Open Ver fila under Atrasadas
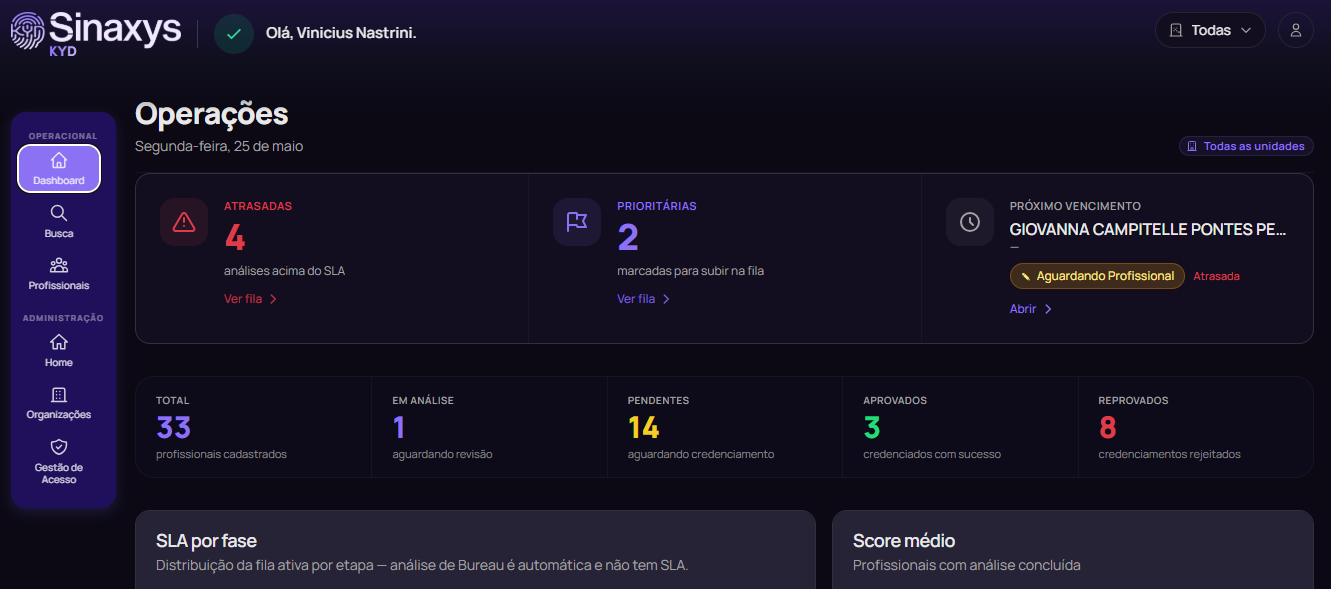Screen dimensions: 1331x589 [251, 299]
